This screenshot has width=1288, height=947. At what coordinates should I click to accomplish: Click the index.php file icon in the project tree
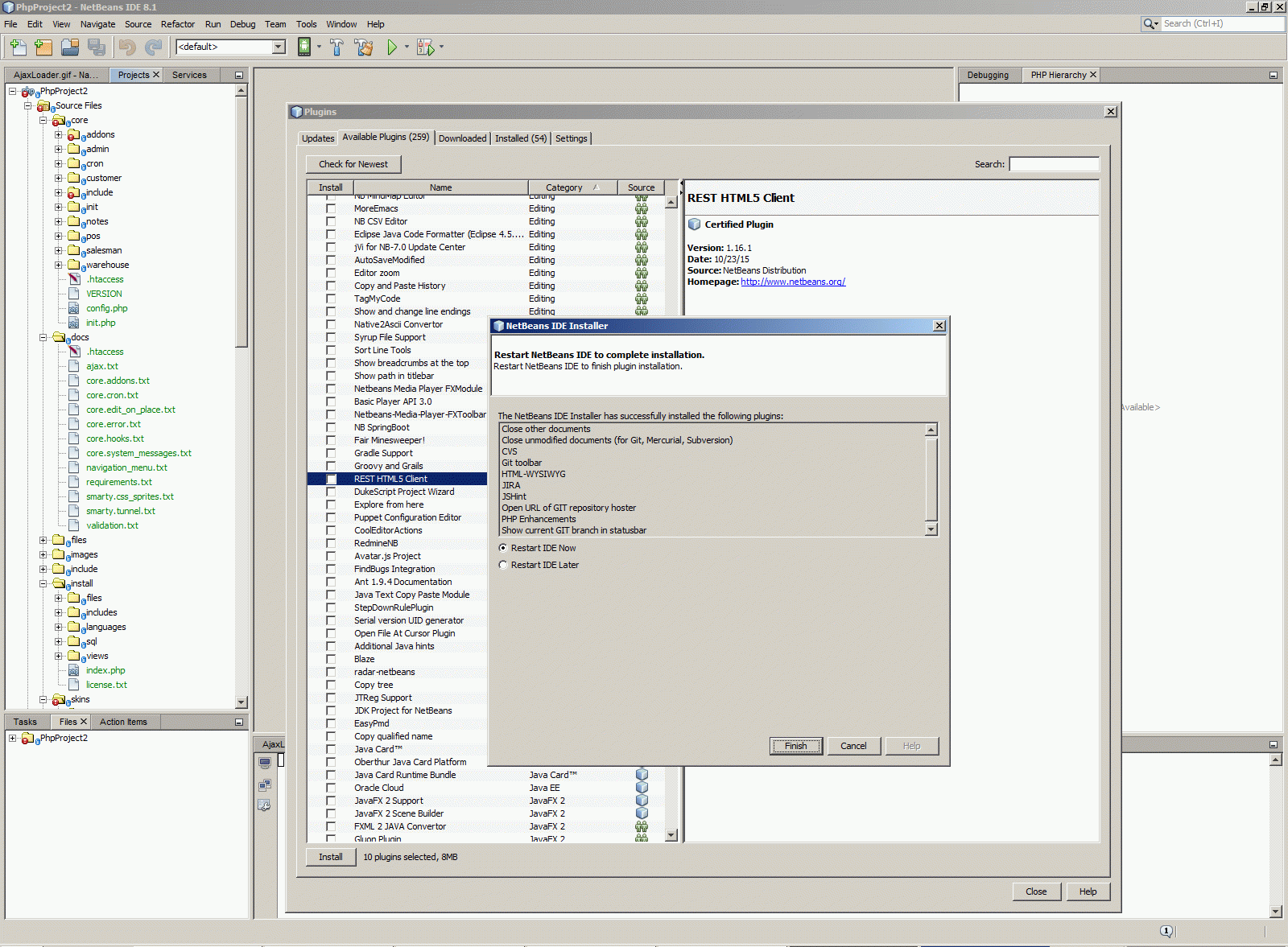(x=74, y=670)
